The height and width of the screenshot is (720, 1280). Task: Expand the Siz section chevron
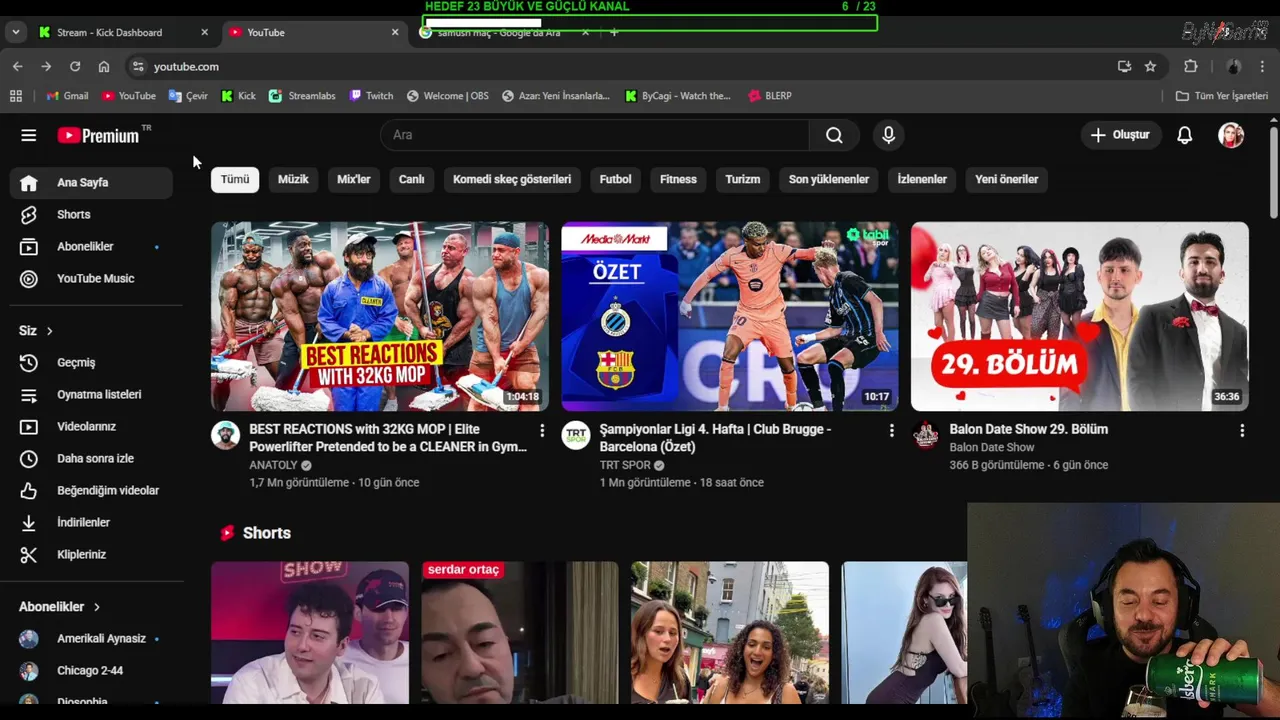(x=49, y=331)
